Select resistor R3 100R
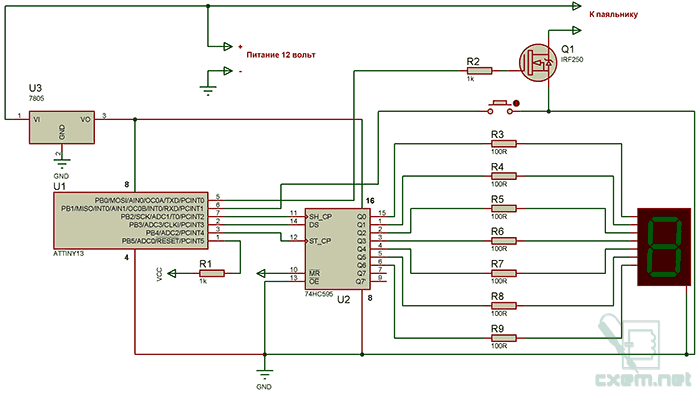Screen dimensions: 700x393 point(504,143)
